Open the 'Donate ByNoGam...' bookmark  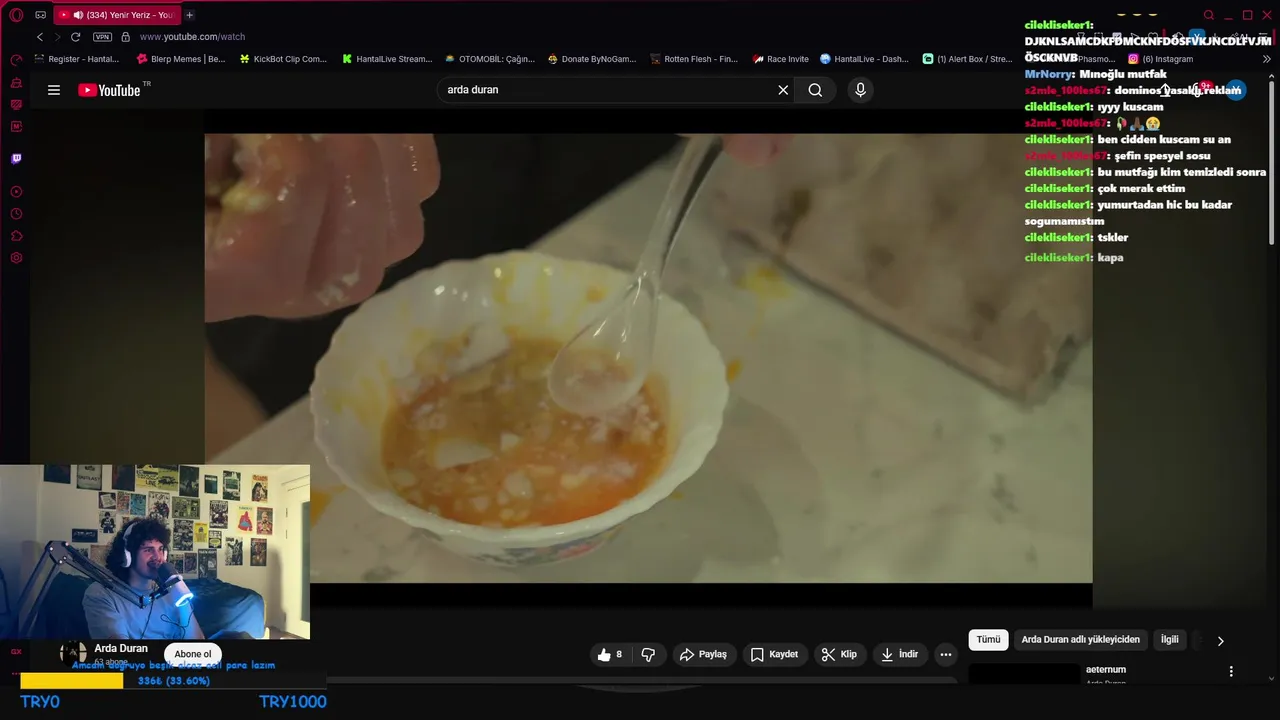592,59
